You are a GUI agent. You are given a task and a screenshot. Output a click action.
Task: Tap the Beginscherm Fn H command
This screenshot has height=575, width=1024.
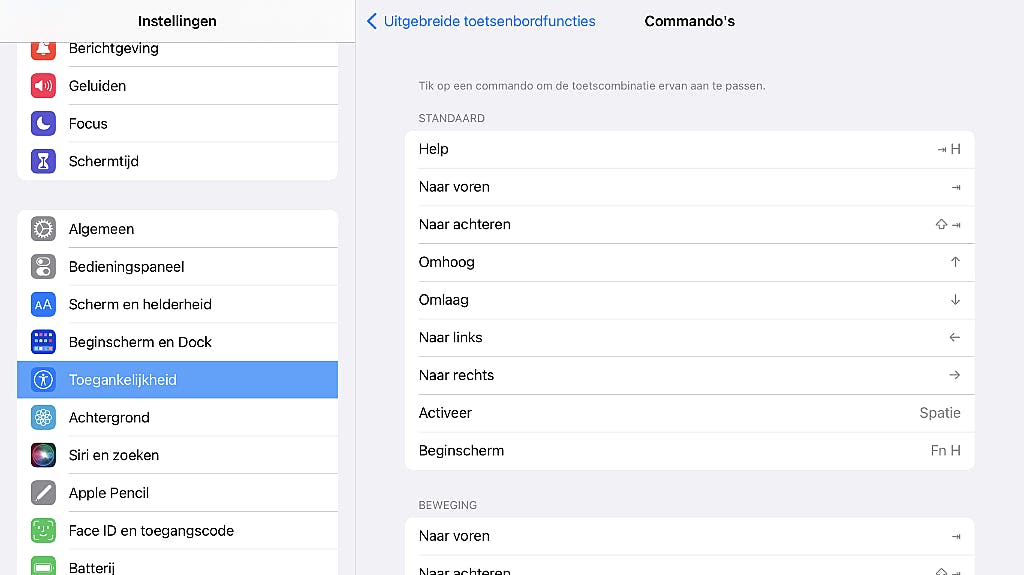coord(689,451)
